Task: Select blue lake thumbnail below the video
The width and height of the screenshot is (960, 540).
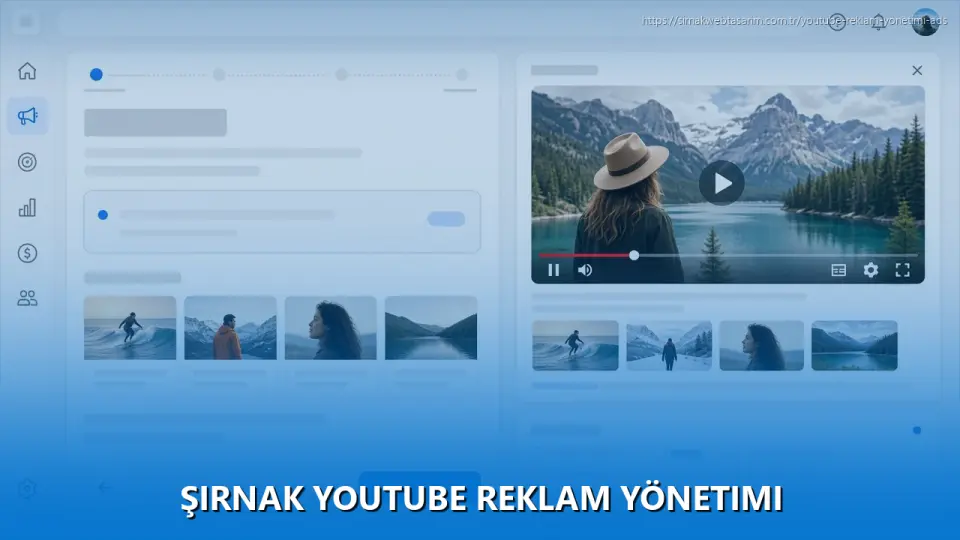Action: point(855,345)
